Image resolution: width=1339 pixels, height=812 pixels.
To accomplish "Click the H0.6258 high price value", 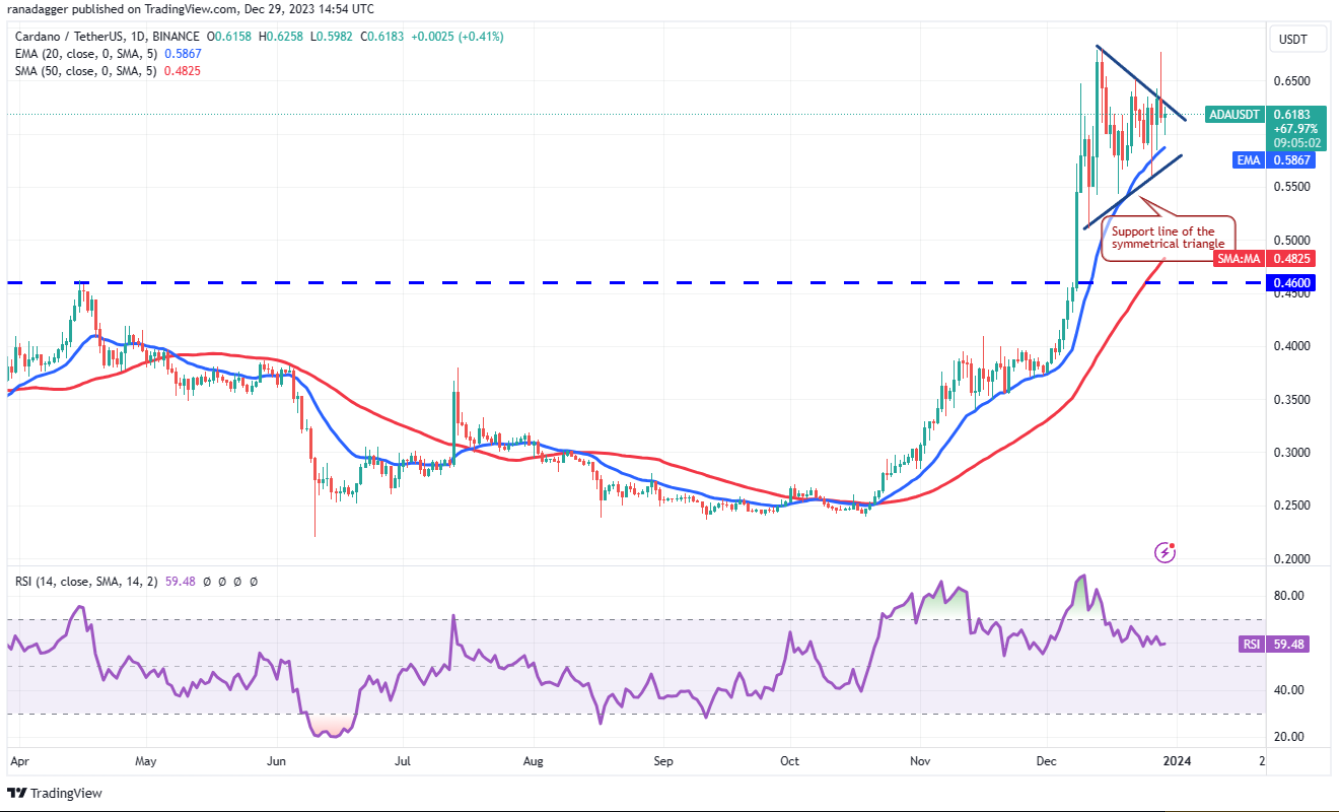I will (280, 36).
